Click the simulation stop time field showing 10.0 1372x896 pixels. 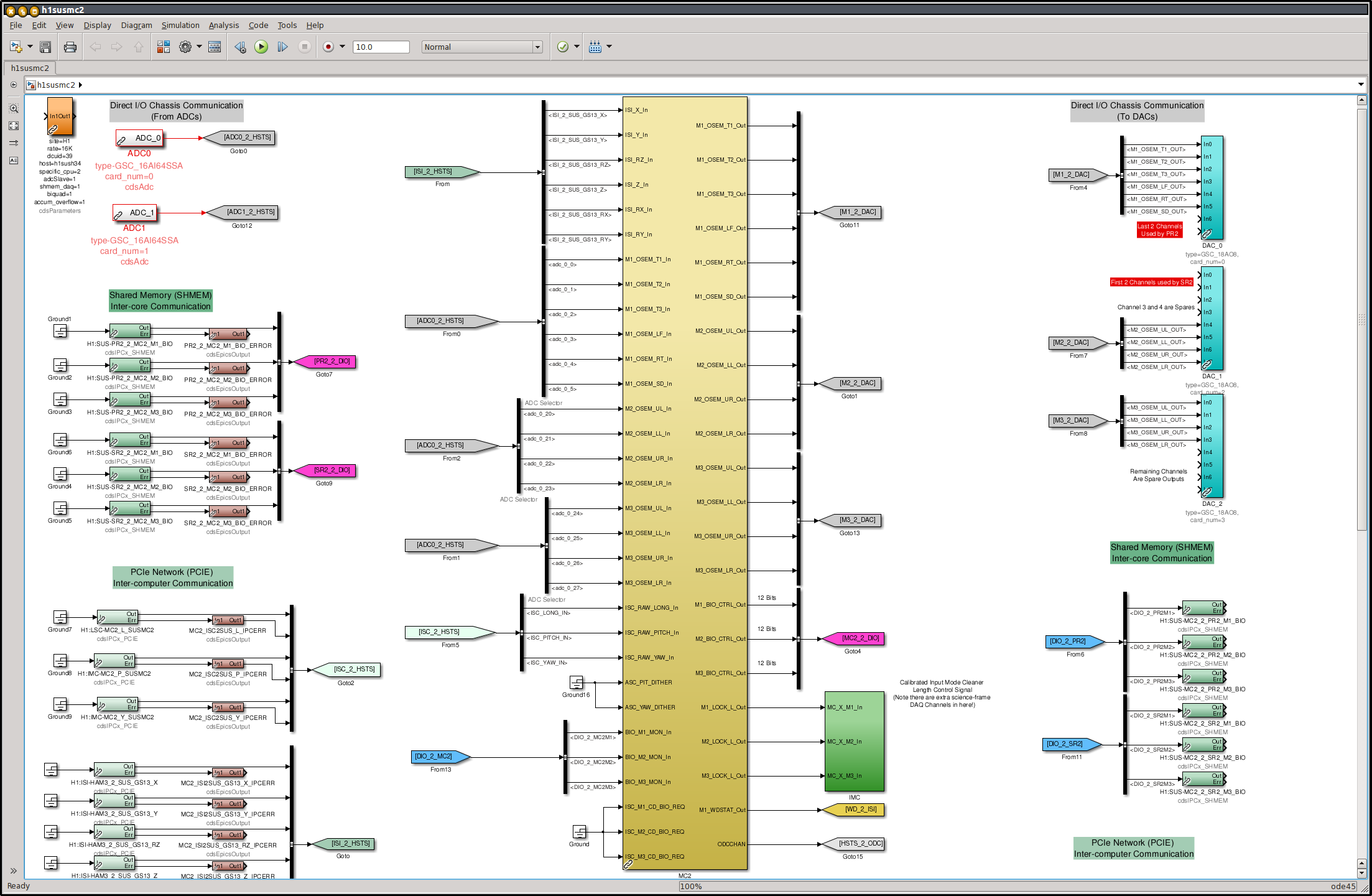(381, 47)
